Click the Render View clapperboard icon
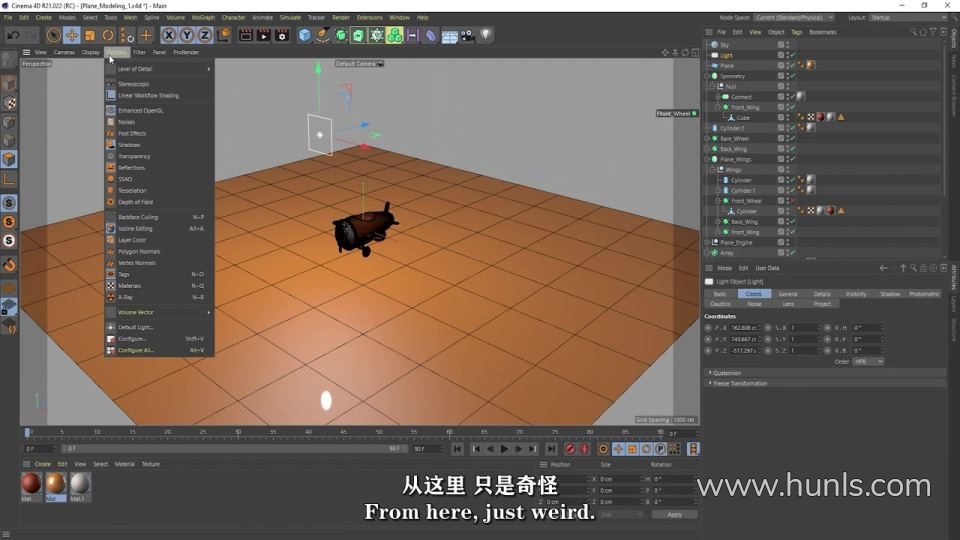Image resolution: width=960 pixels, height=540 pixels. [x=246, y=36]
